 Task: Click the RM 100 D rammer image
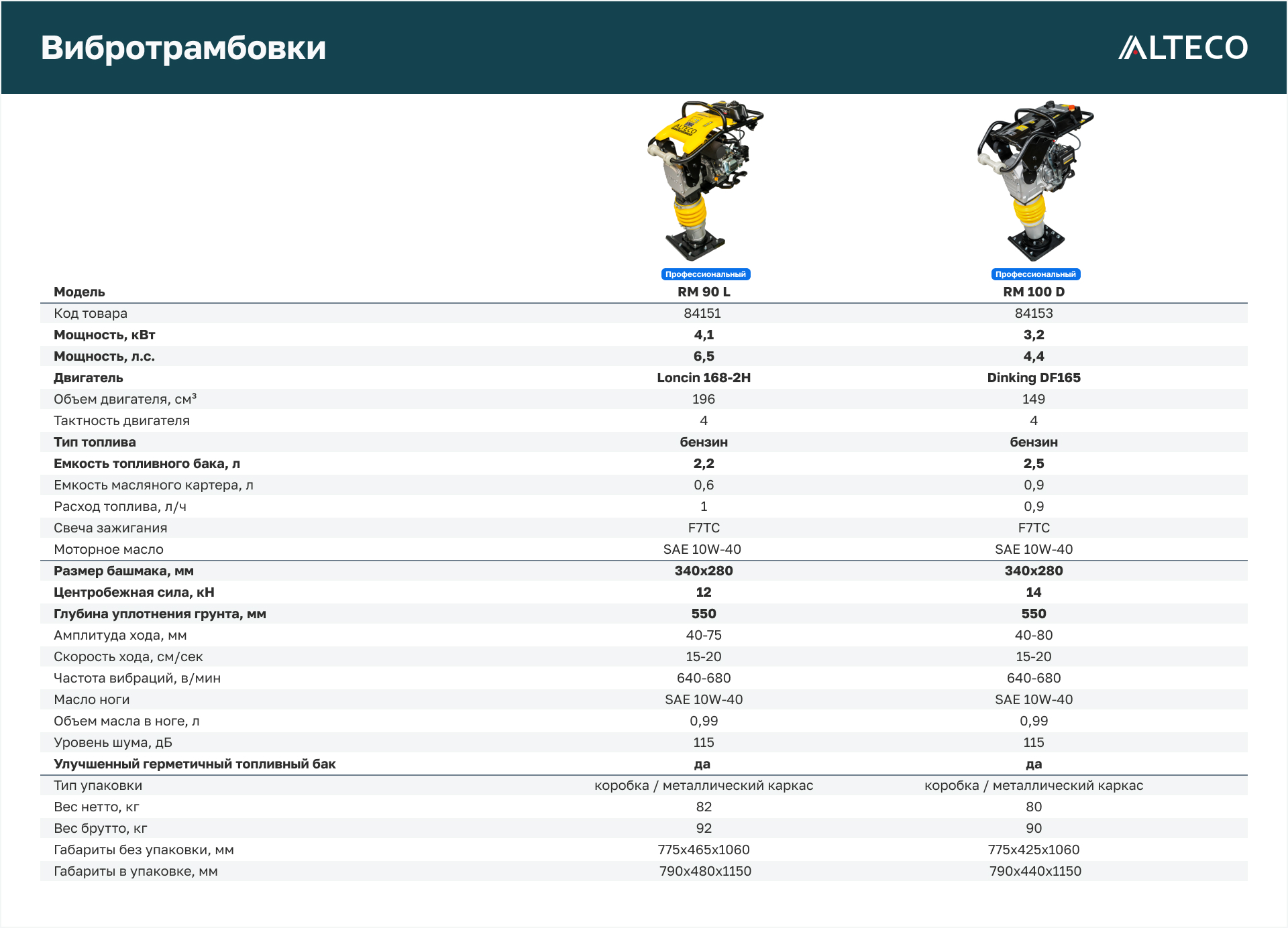pos(1033,180)
